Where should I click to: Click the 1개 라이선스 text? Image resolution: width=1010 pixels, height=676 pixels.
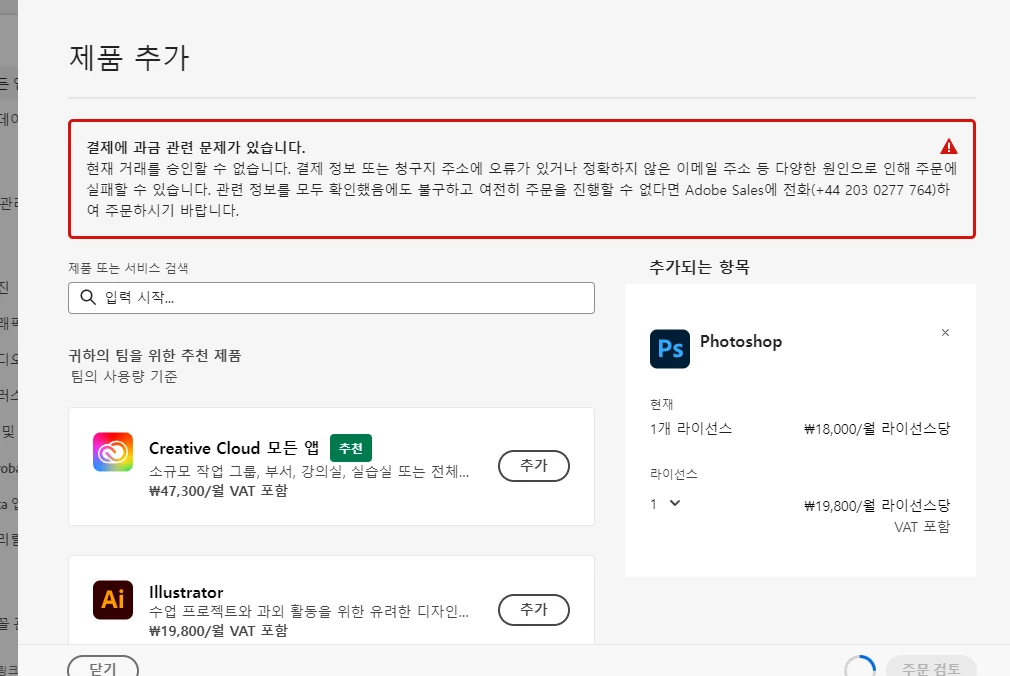[691, 429]
